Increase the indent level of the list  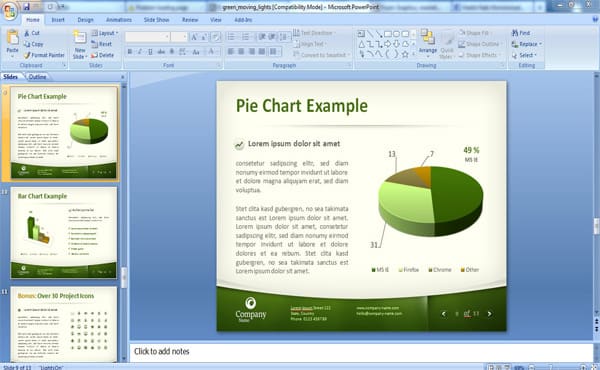[272, 37]
